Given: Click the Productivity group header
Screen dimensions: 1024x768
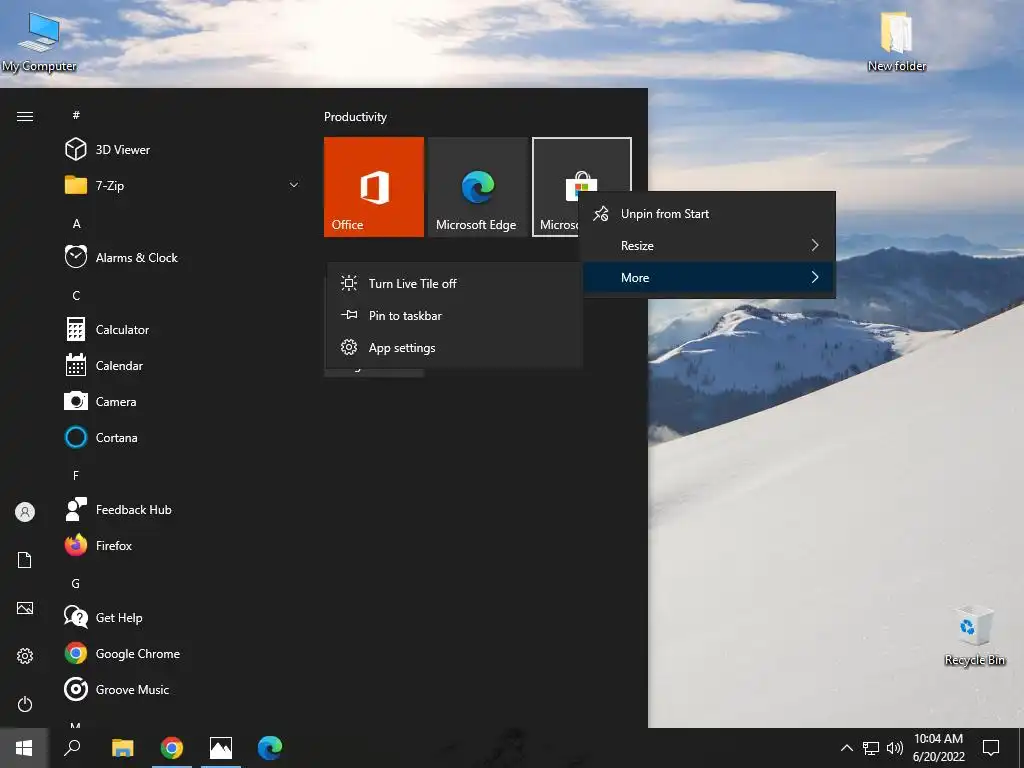Looking at the screenshot, I should pos(355,117).
